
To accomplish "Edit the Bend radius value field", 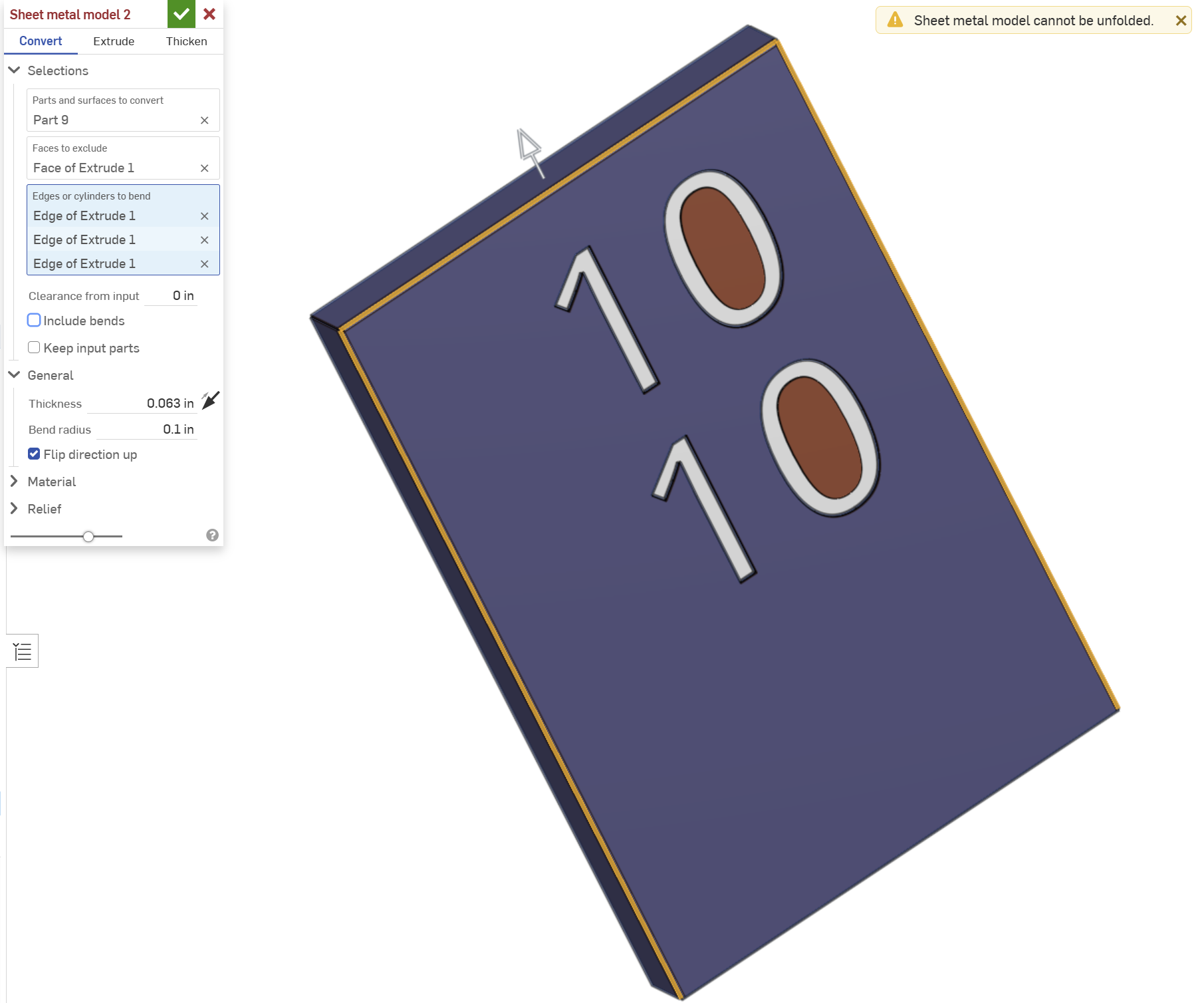I will [146, 430].
